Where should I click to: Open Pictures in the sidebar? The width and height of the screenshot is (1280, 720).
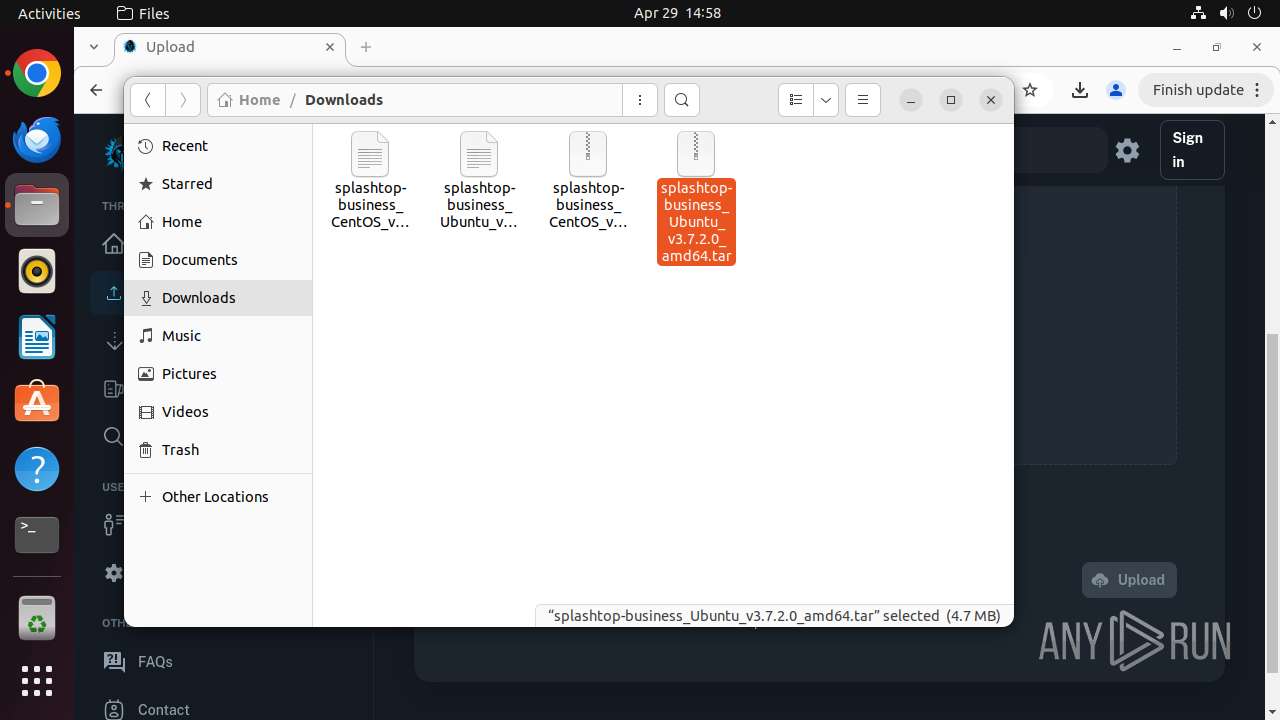tap(218, 374)
